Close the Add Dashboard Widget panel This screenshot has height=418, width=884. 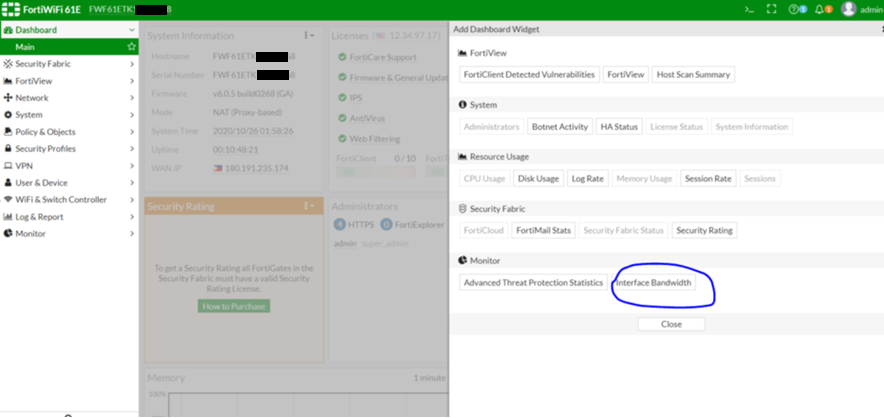point(671,324)
